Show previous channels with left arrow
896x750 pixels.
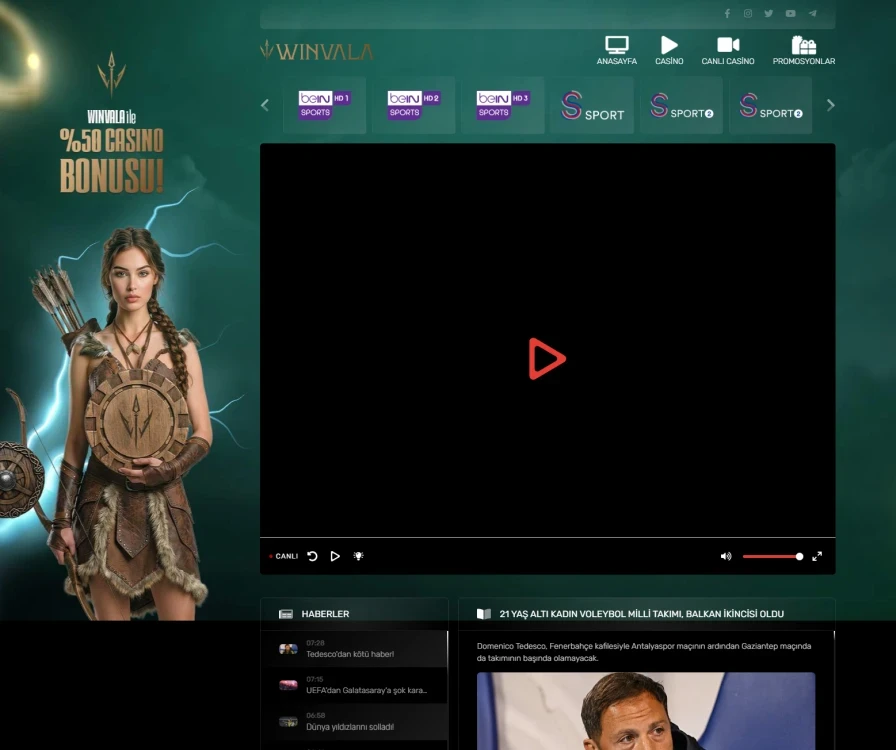(x=265, y=105)
